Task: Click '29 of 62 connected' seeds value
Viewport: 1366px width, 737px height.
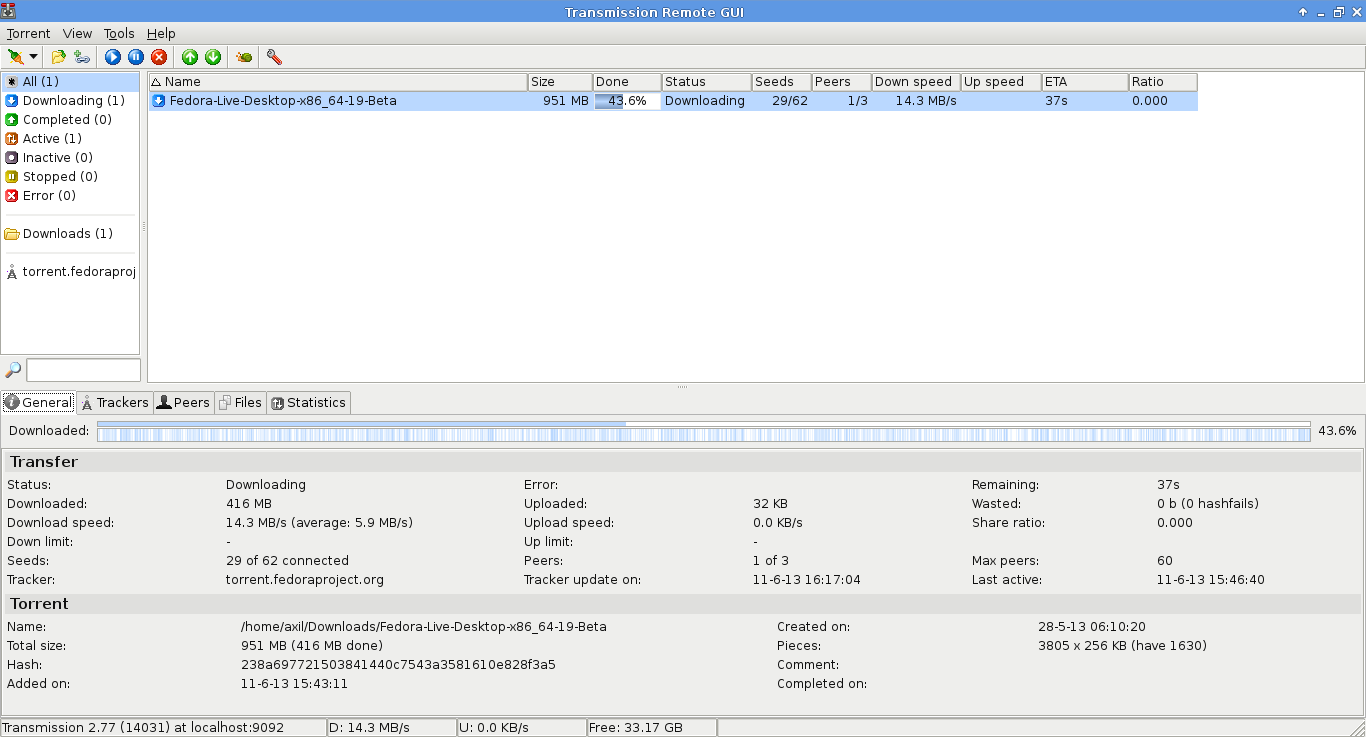Action: point(288,561)
